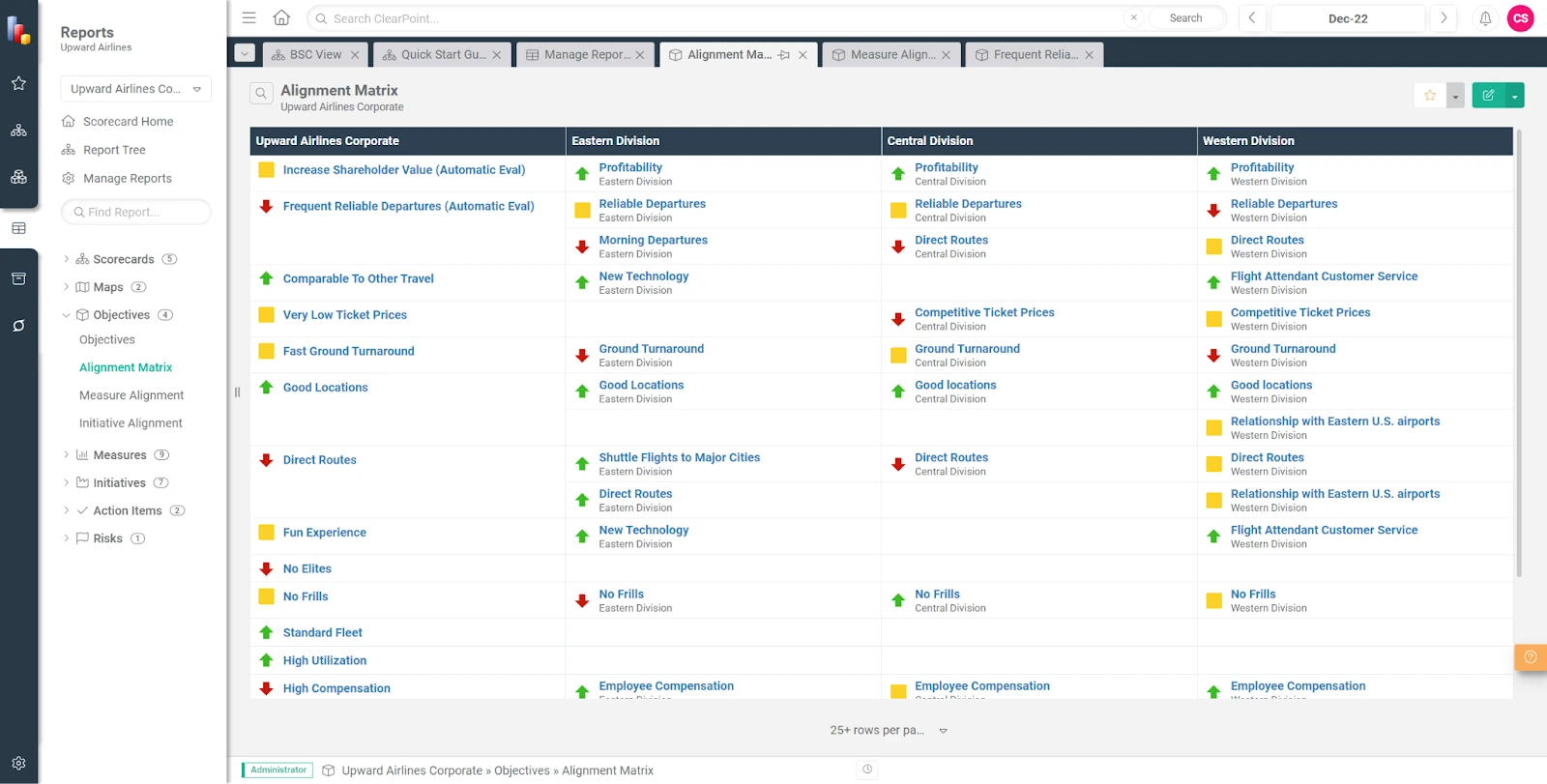The width and height of the screenshot is (1547, 784).
Task: Click the favorites star in left sidebar
Action: (18, 83)
